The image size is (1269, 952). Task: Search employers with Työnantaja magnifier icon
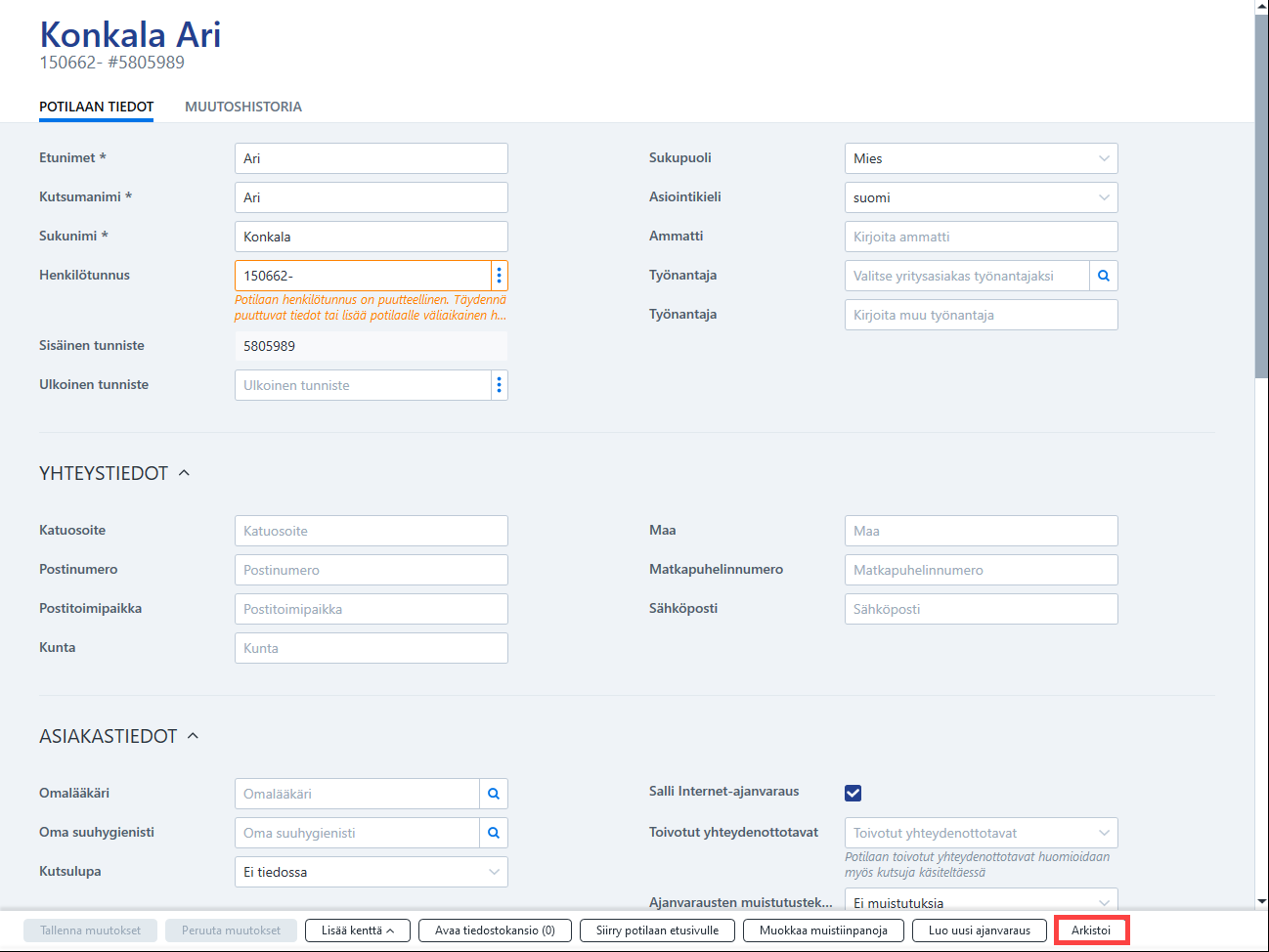coord(1104,276)
